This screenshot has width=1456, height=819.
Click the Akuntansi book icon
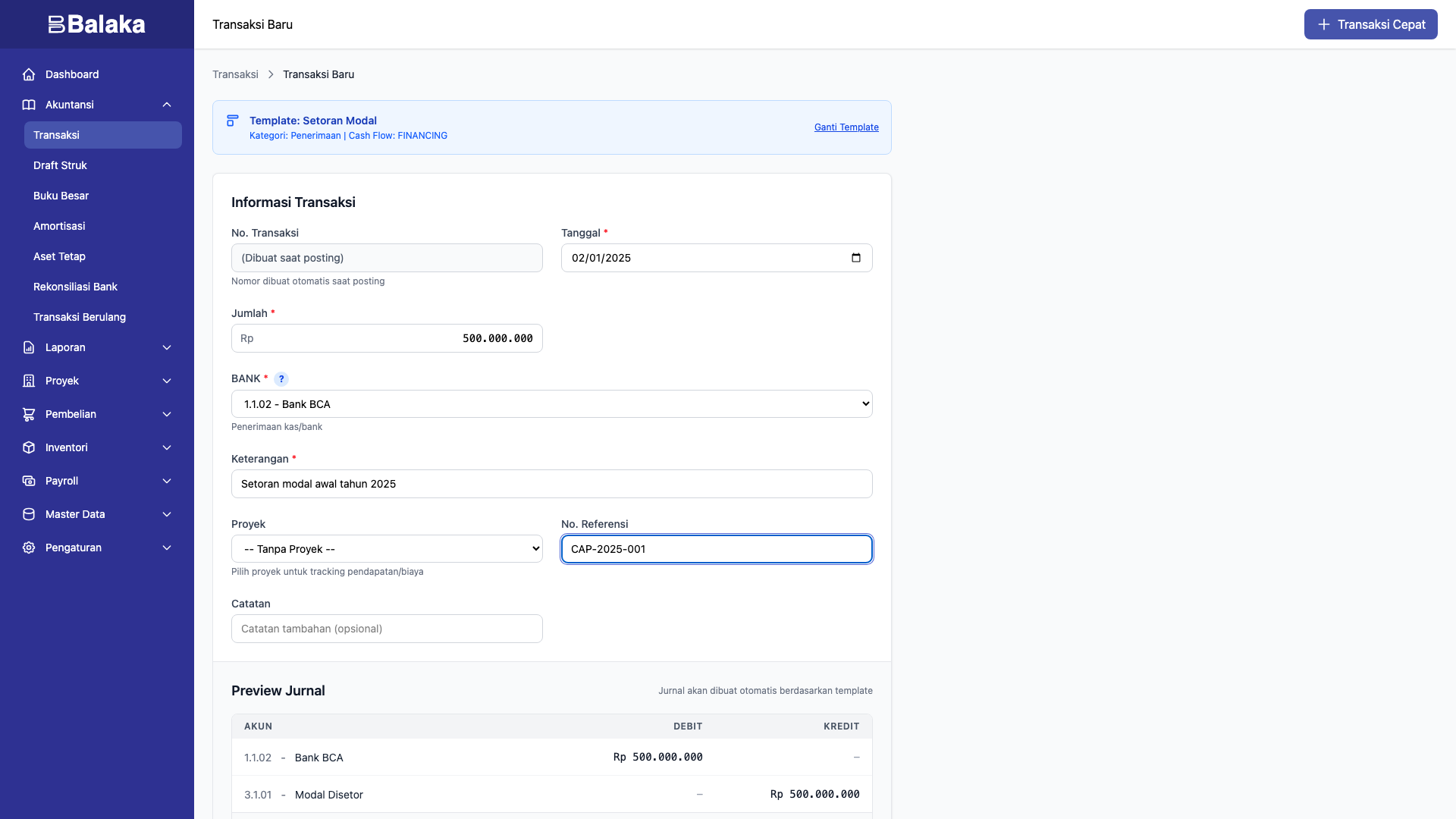(x=29, y=105)
